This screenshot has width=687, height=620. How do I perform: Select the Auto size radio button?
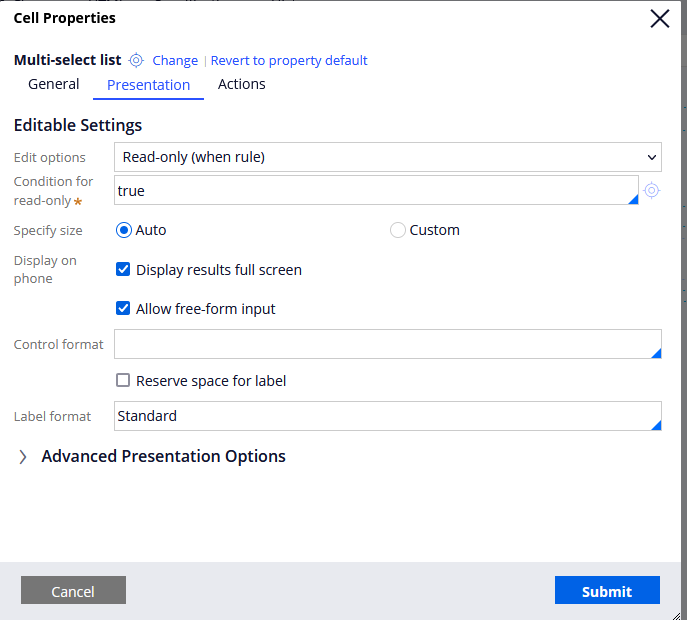[x=124, y=230]
